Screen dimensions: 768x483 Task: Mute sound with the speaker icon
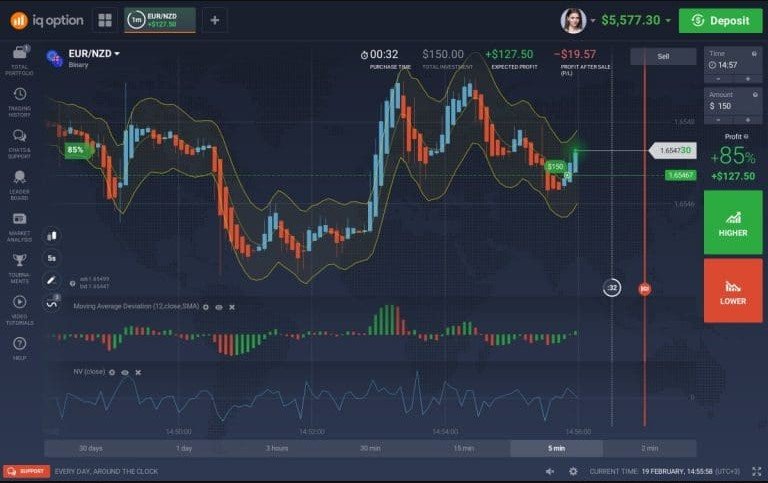point(550,471)
